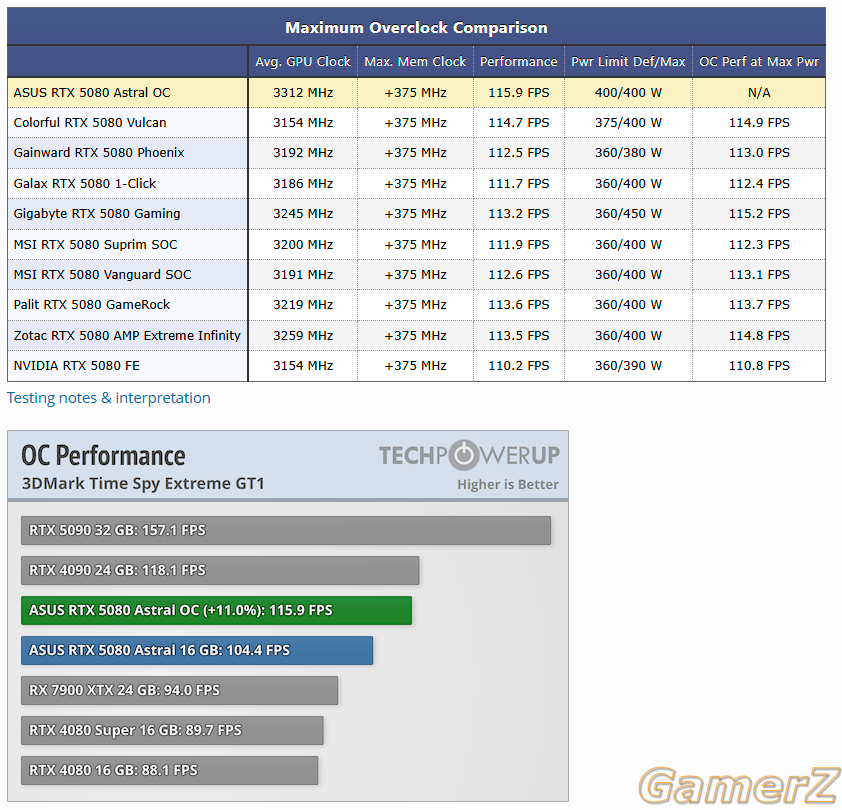Click the OC Performance chart title
Screen dimensions: 842x810
pyautogui.click(x=103, y=455)
